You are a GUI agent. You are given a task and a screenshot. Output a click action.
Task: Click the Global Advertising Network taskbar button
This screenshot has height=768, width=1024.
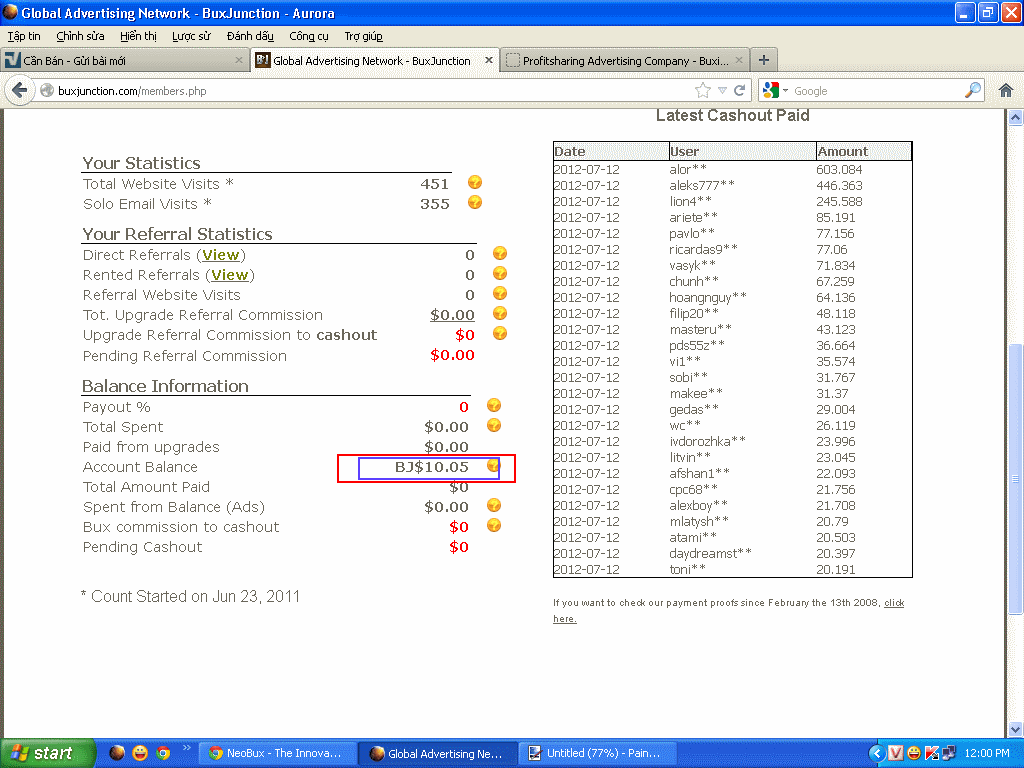pyautogui.click(x=437, y=753)
